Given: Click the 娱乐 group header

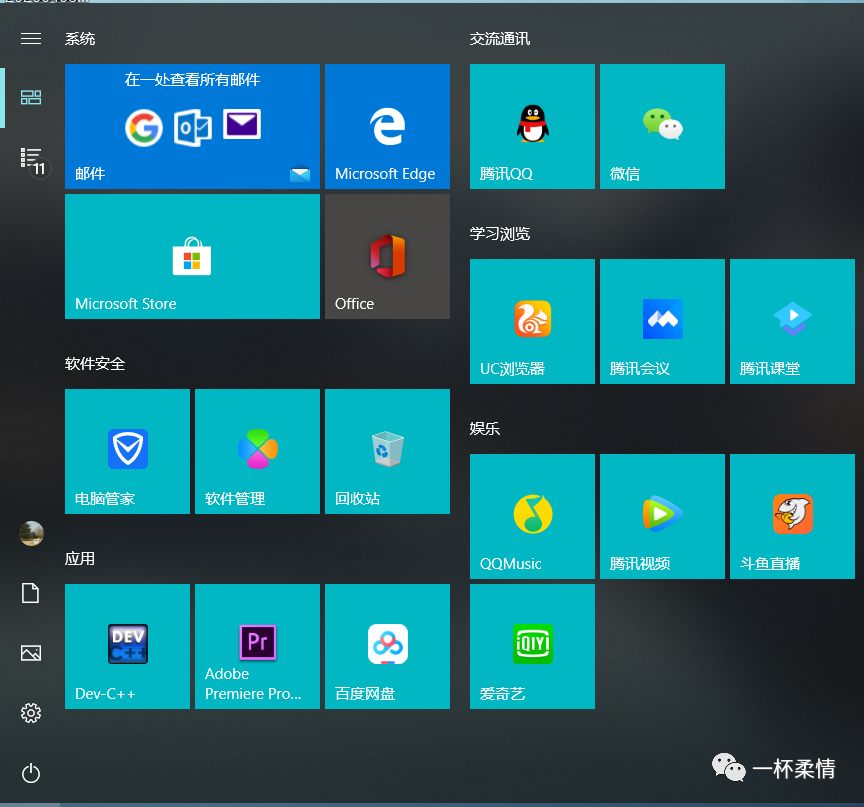Looking at the screenshot, I should point(485,429).
